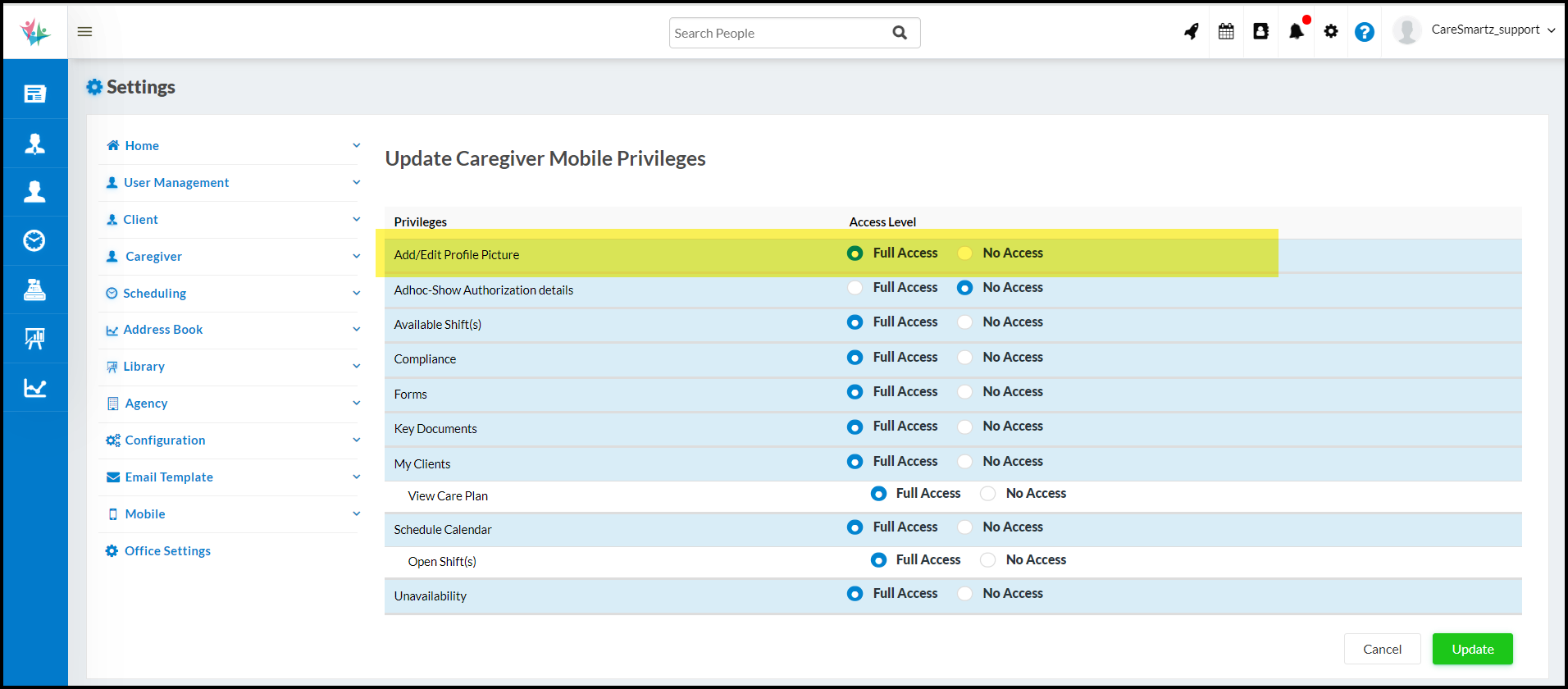Image resolution: width=1568 pixels, height=689 pixels.
Task: Click the contact book icon in header
Action: [1261, 32]
